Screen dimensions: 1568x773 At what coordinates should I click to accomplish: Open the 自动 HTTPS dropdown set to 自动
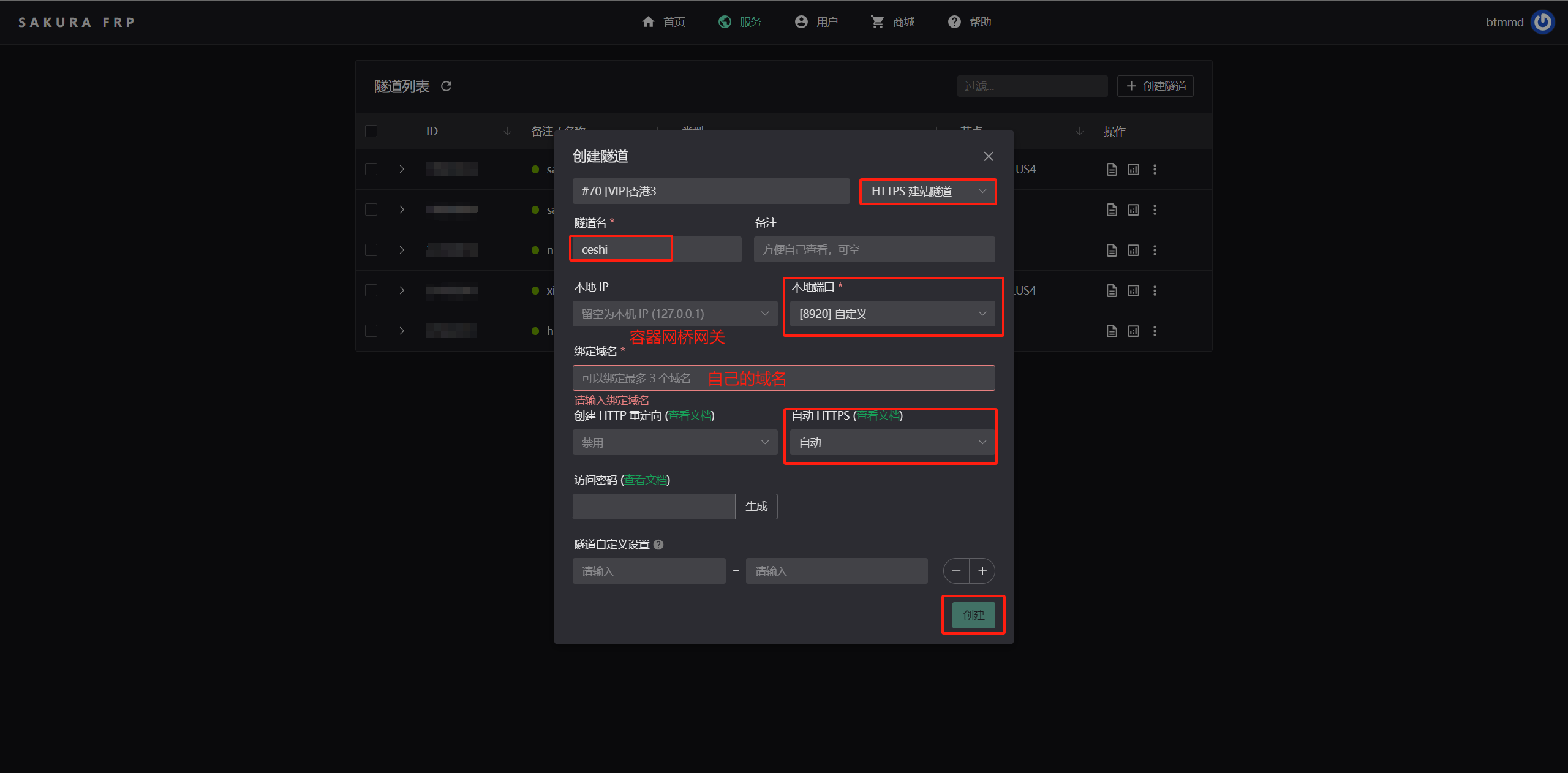click(892, 442)
